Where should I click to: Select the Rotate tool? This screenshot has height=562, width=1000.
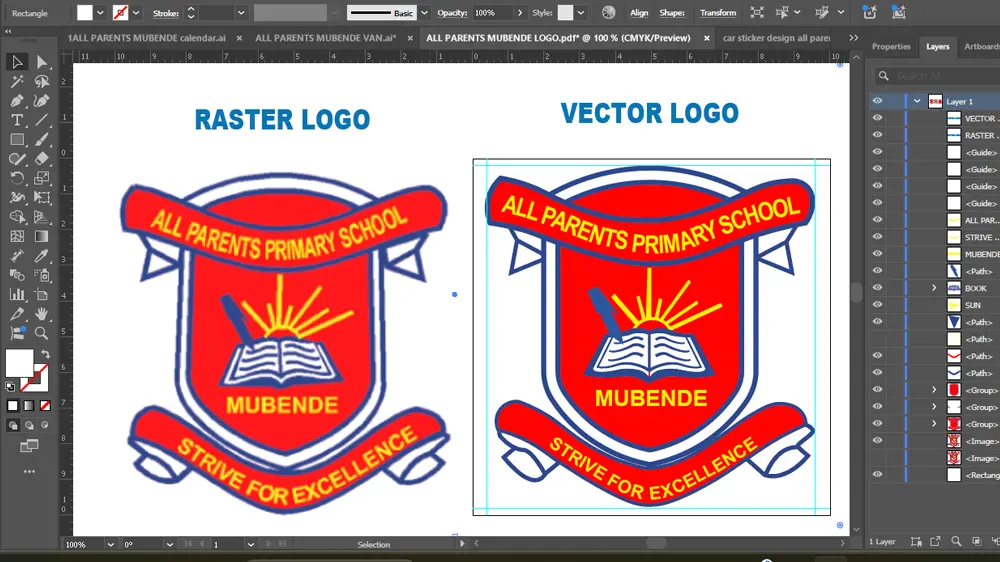click(x=17, y=178)
